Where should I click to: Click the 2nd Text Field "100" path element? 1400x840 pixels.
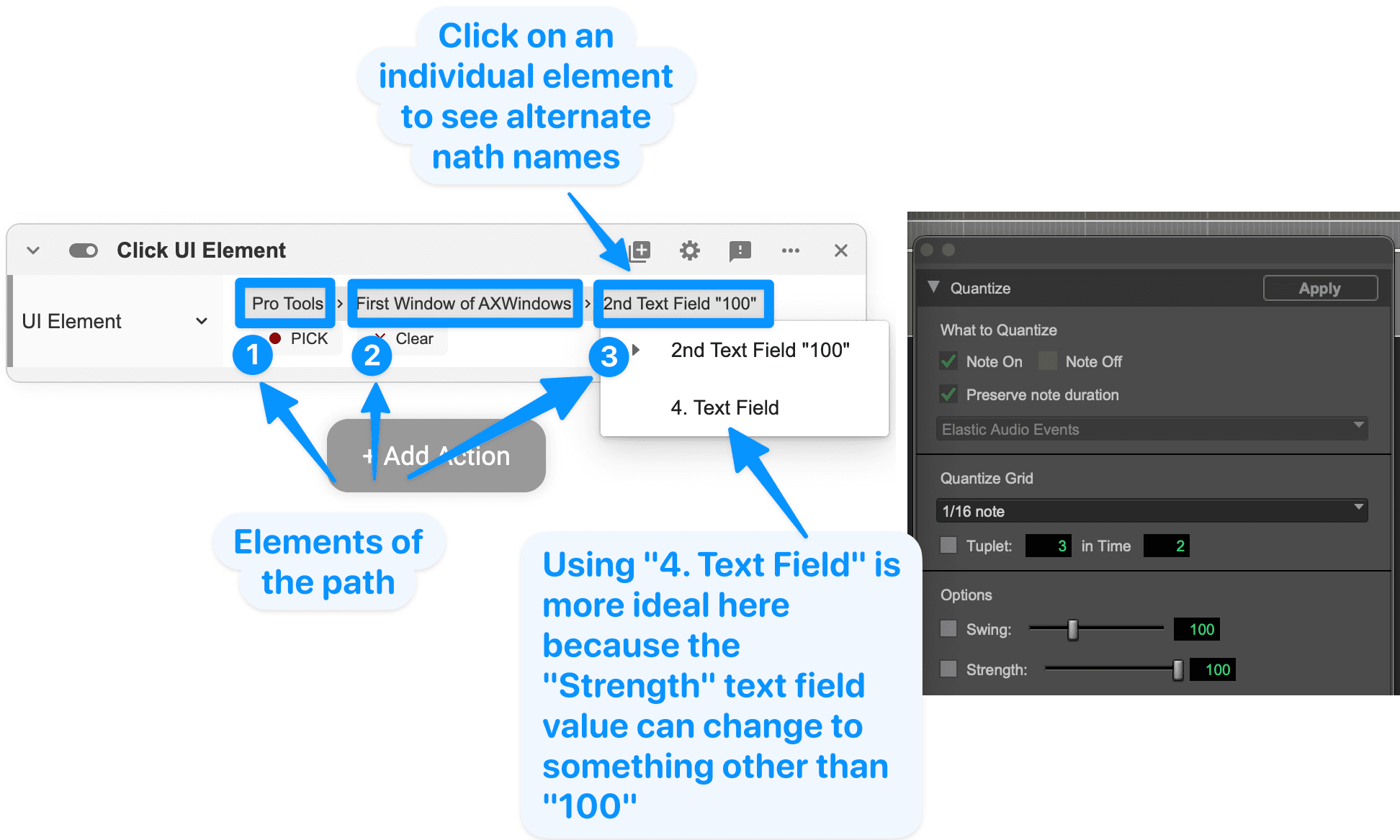point(681,303)
